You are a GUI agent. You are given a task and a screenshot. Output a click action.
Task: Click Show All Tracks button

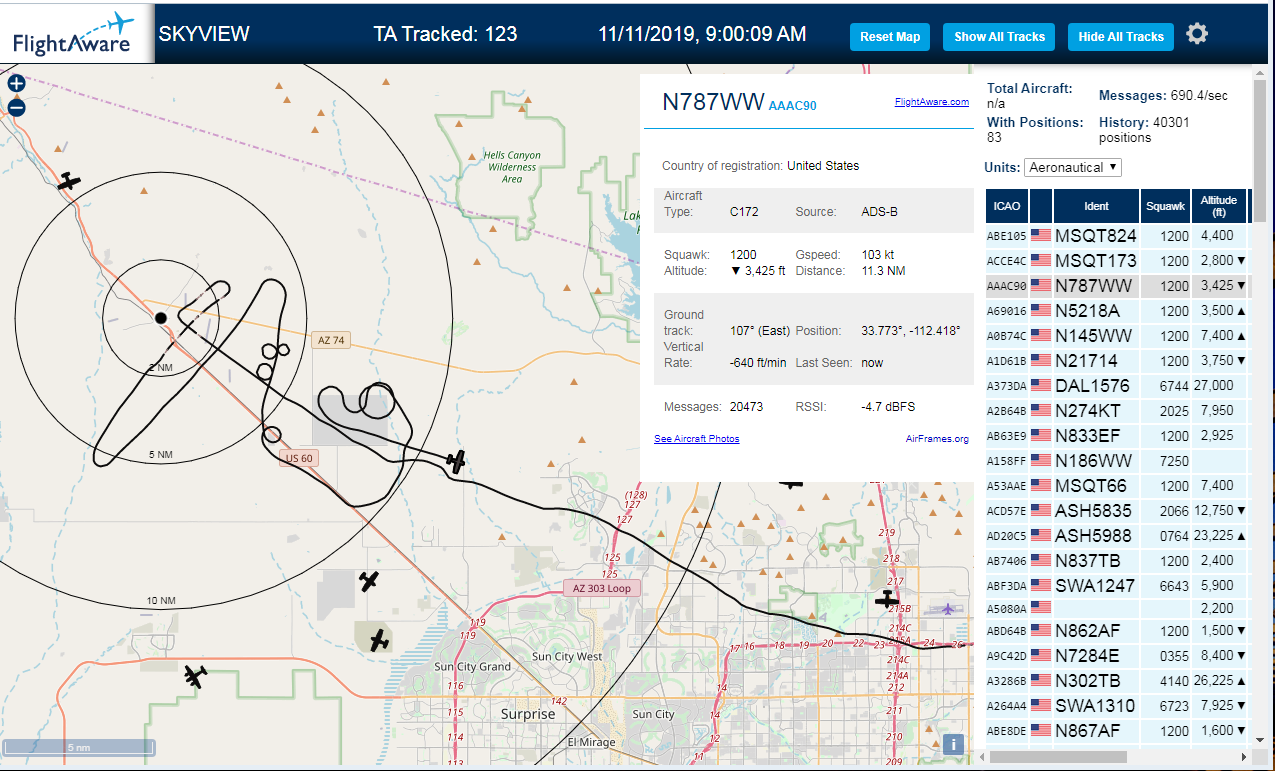[x=999, y=37]
